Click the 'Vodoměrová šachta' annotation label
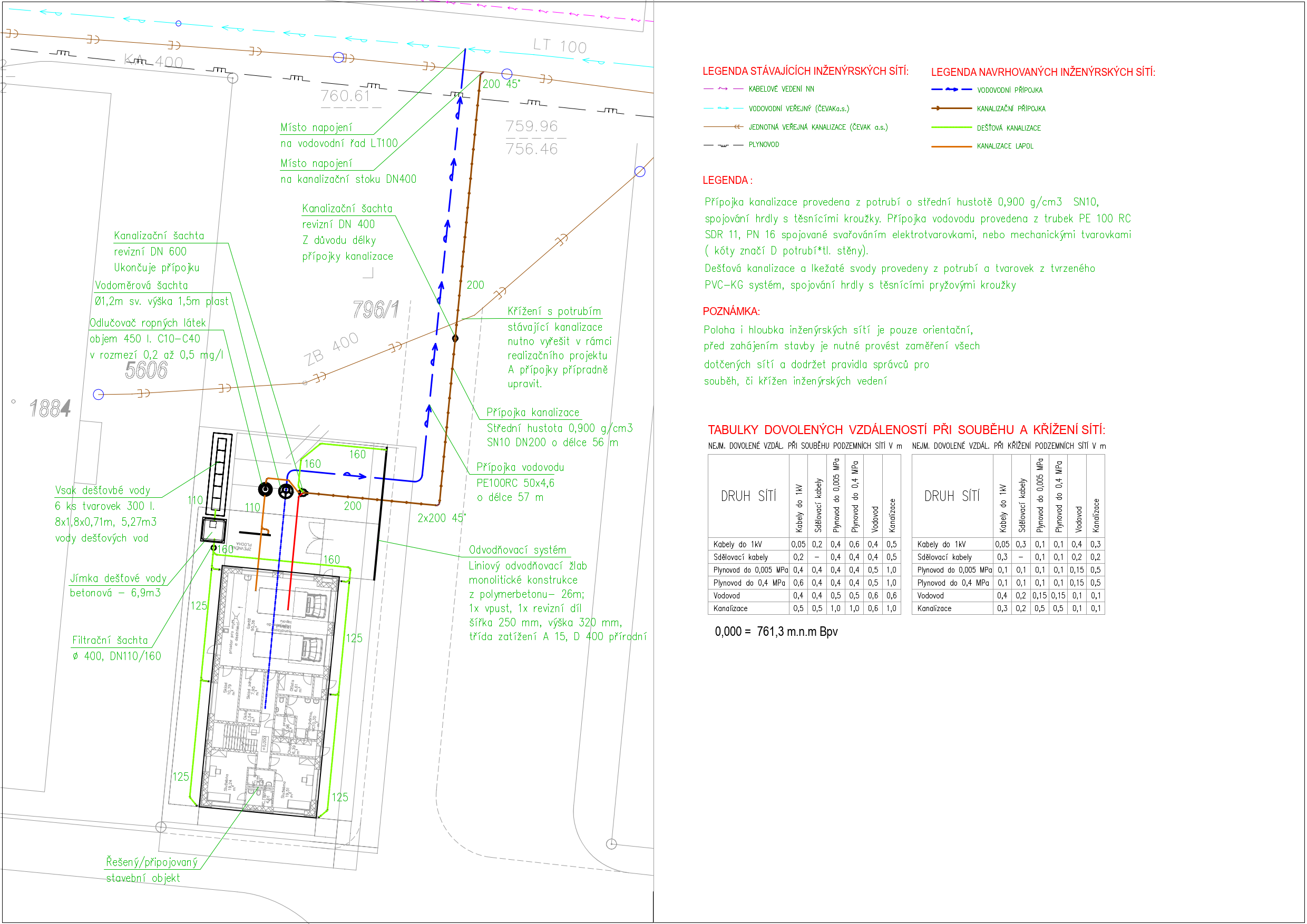Screen dimensions: 1307x924 coord(141,285)
